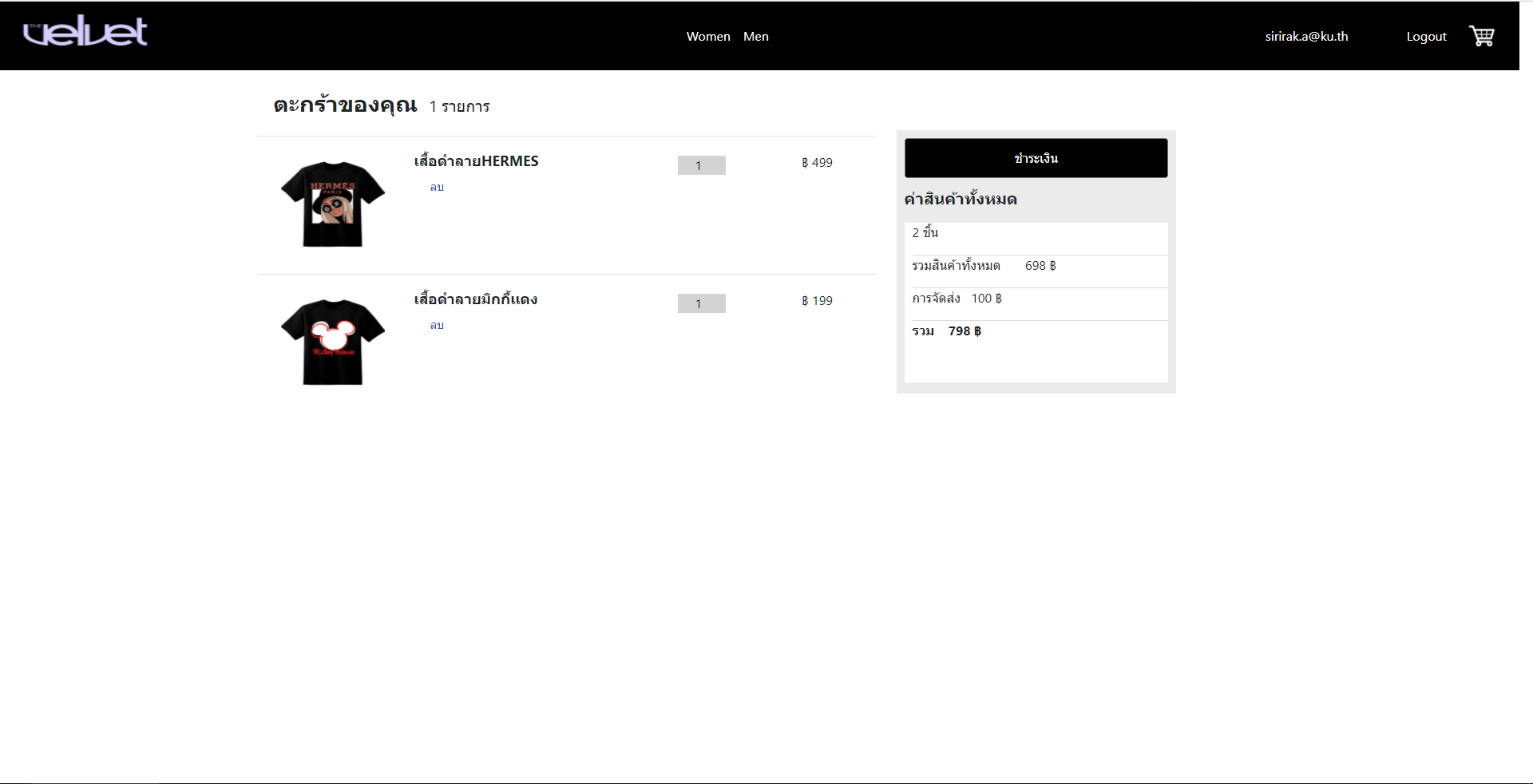Open the Men category

coord(755,36)
